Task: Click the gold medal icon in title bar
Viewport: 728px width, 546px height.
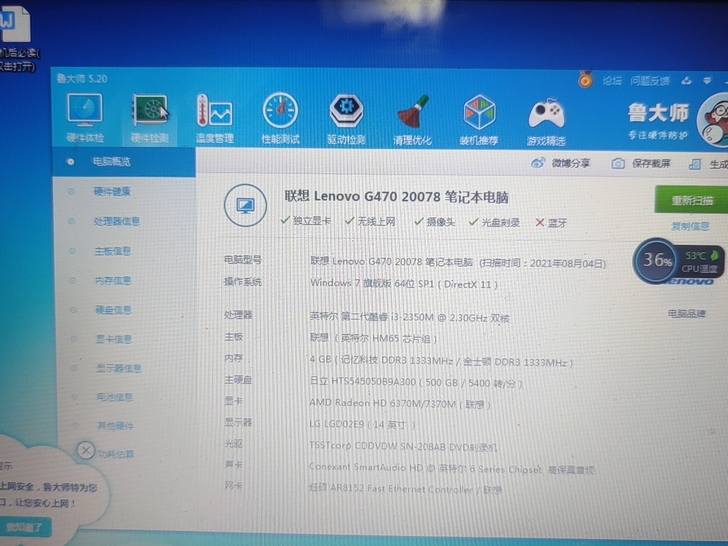Action: (585, 79)
